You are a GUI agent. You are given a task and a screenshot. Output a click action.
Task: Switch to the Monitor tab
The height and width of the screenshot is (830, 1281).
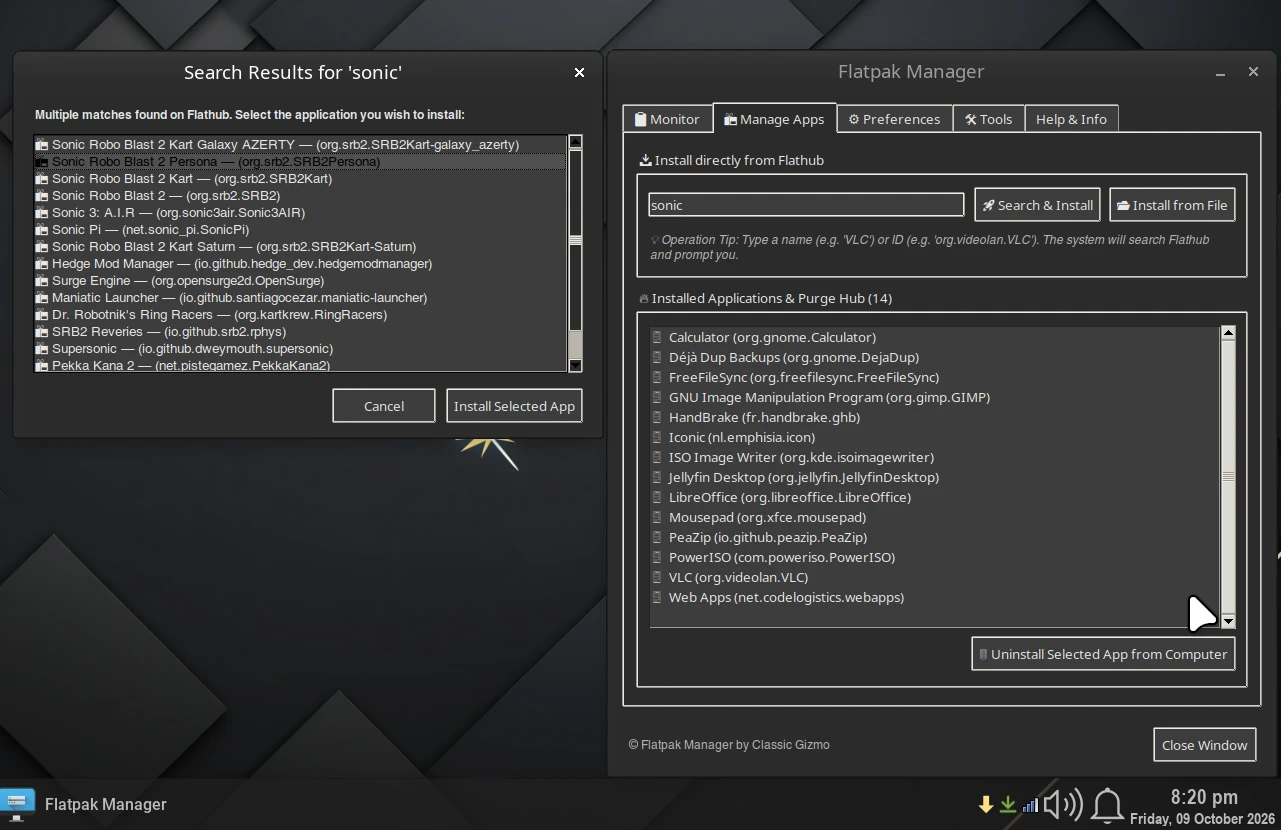667,119
